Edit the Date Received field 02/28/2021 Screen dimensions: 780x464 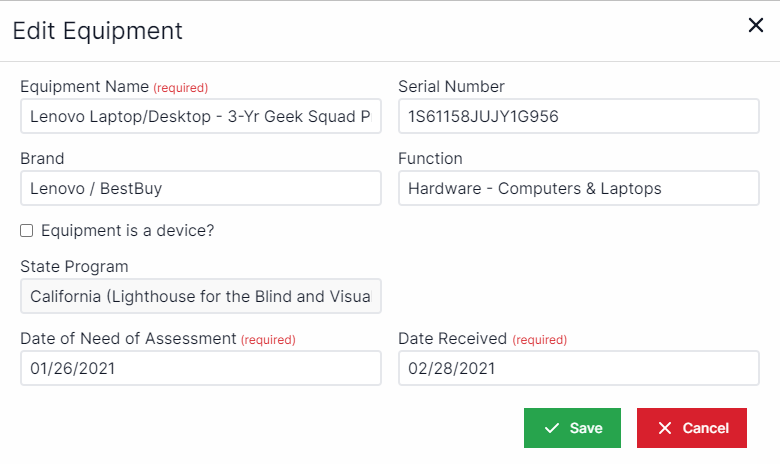pyautogui.click(x=578, y=368)
